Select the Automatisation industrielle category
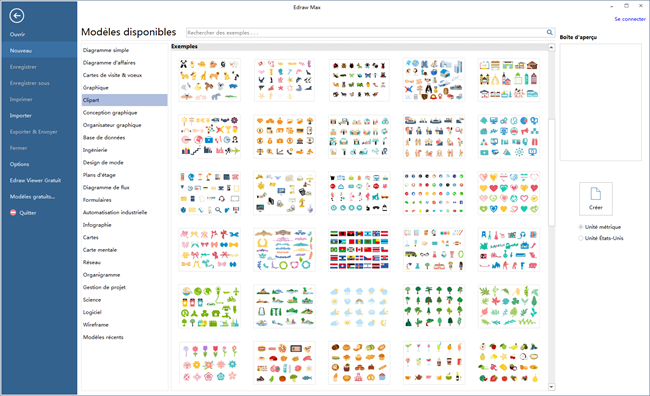The width and height of the screenshot is (650, 396). [x=115, y=212]
